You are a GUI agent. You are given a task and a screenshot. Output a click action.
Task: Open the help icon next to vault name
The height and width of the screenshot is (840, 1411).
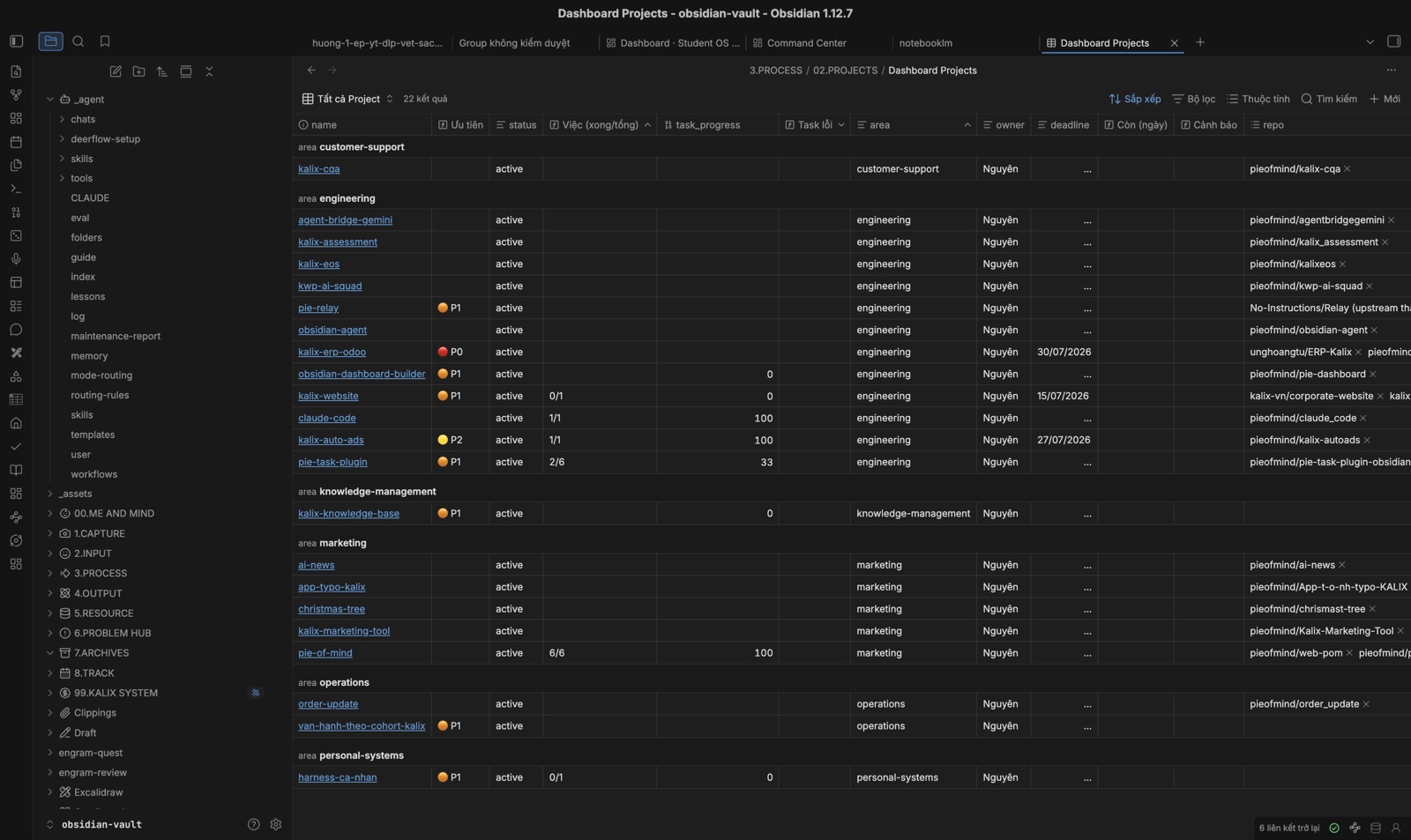click(x=254, y=824)
